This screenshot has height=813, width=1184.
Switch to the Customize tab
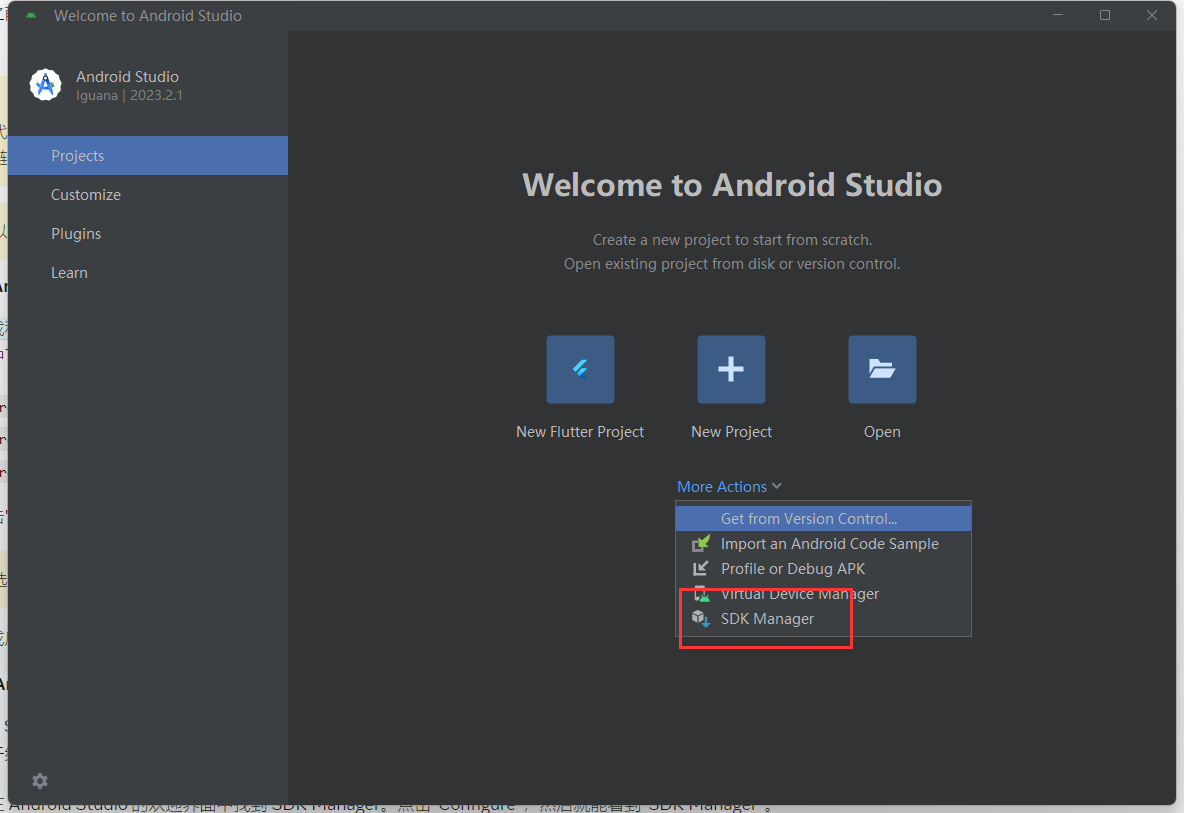[x=148, y=195]
